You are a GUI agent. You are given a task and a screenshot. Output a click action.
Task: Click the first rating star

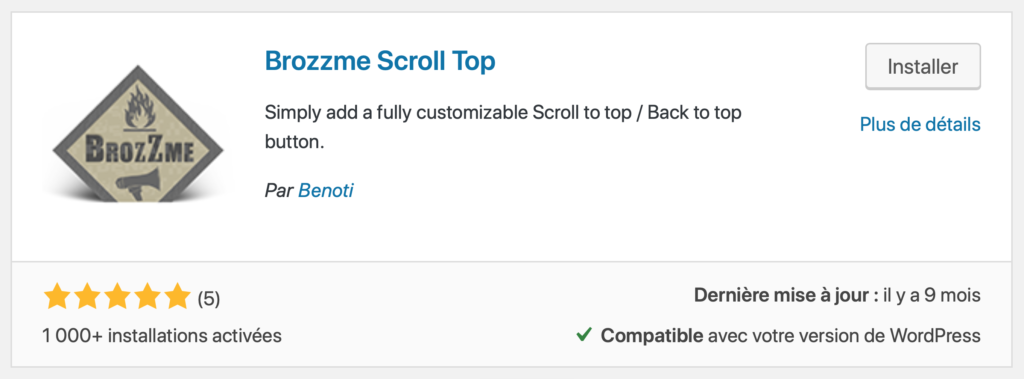click(57, 297)
